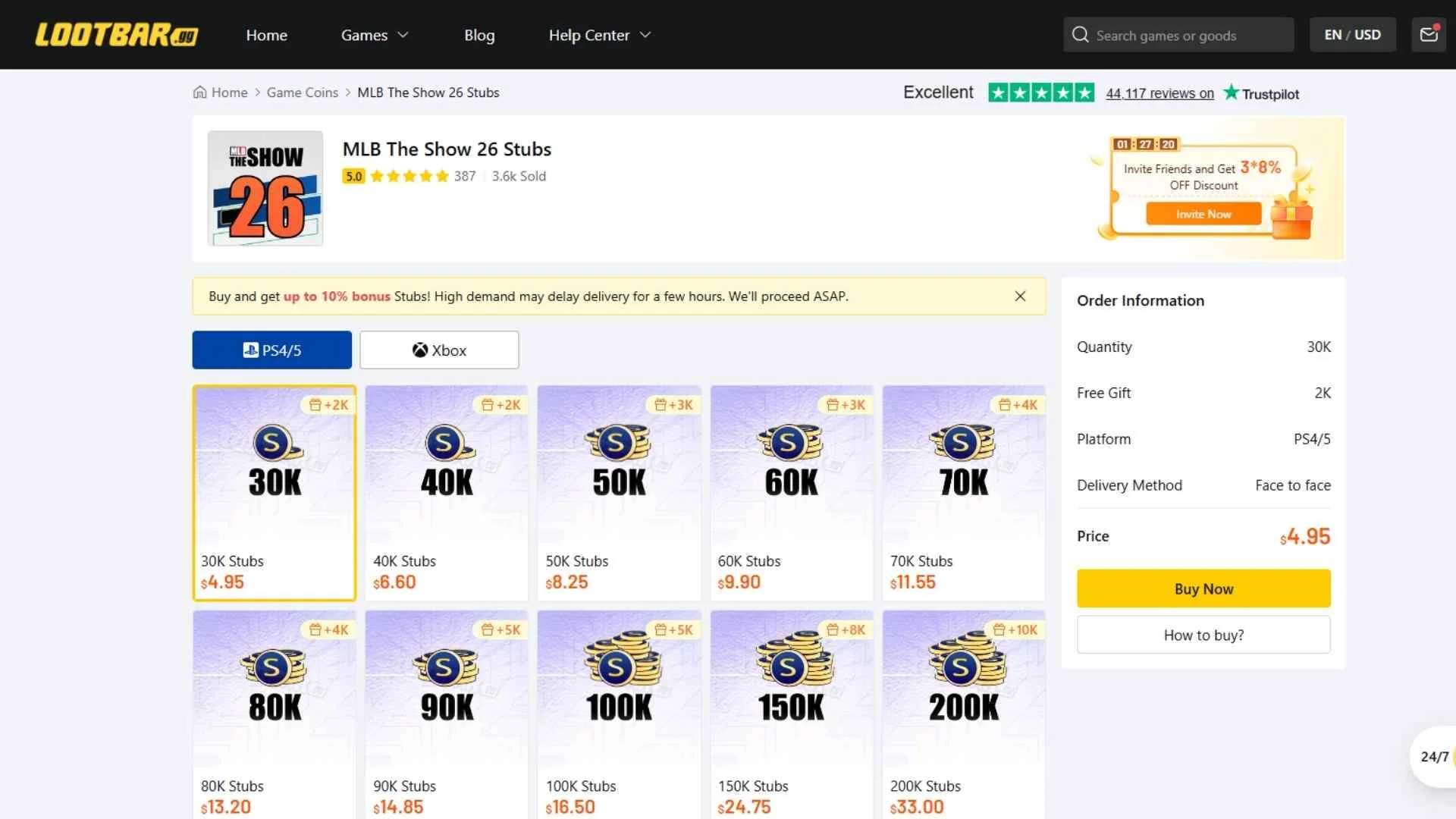Click the +3K gift badge on 50K card
Viewport: 1456px width, 819px height.
[673, 405]
